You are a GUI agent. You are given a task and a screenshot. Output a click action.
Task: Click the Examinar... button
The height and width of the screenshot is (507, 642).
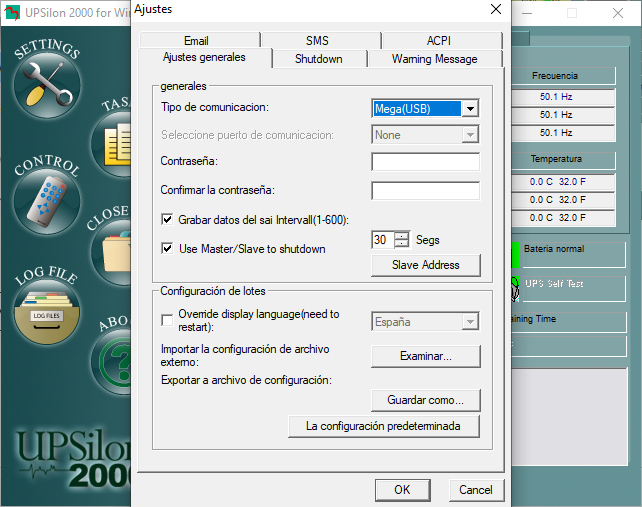click(x=426, y=356)
